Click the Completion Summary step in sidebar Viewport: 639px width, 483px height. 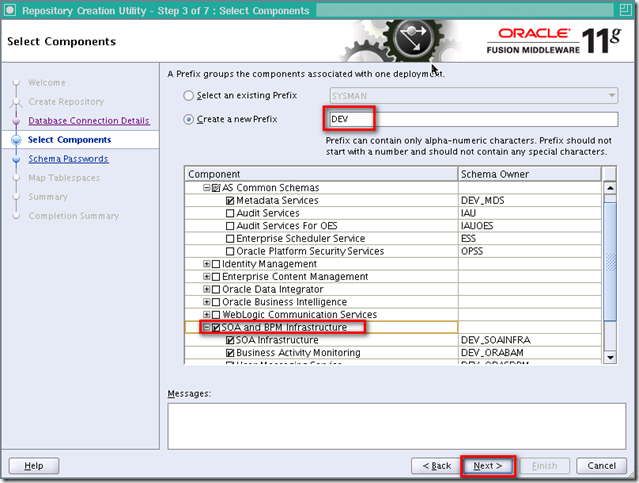[74, 216]
